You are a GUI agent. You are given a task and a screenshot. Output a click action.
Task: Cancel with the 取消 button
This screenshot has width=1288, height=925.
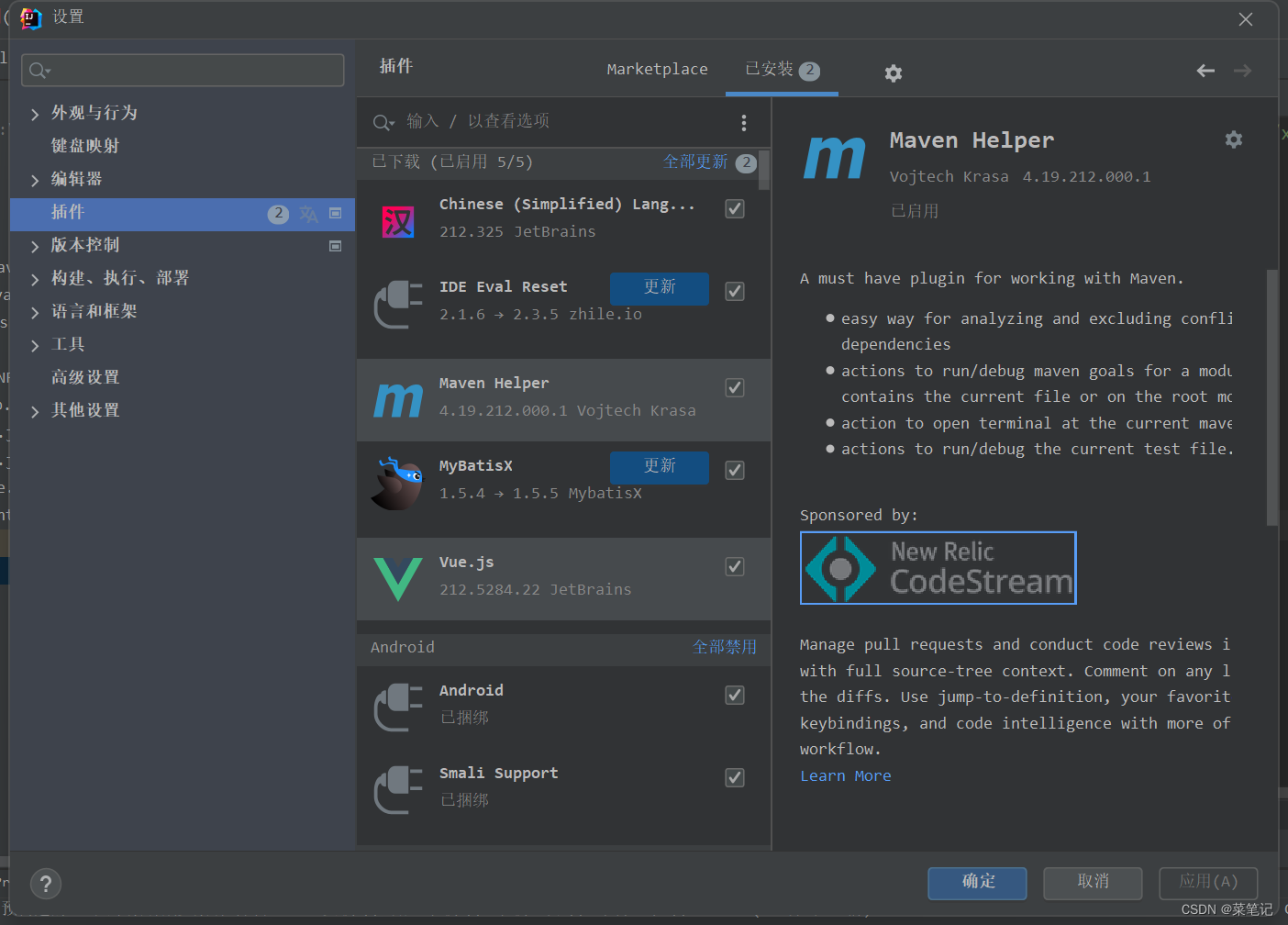tap(1093, 883)
